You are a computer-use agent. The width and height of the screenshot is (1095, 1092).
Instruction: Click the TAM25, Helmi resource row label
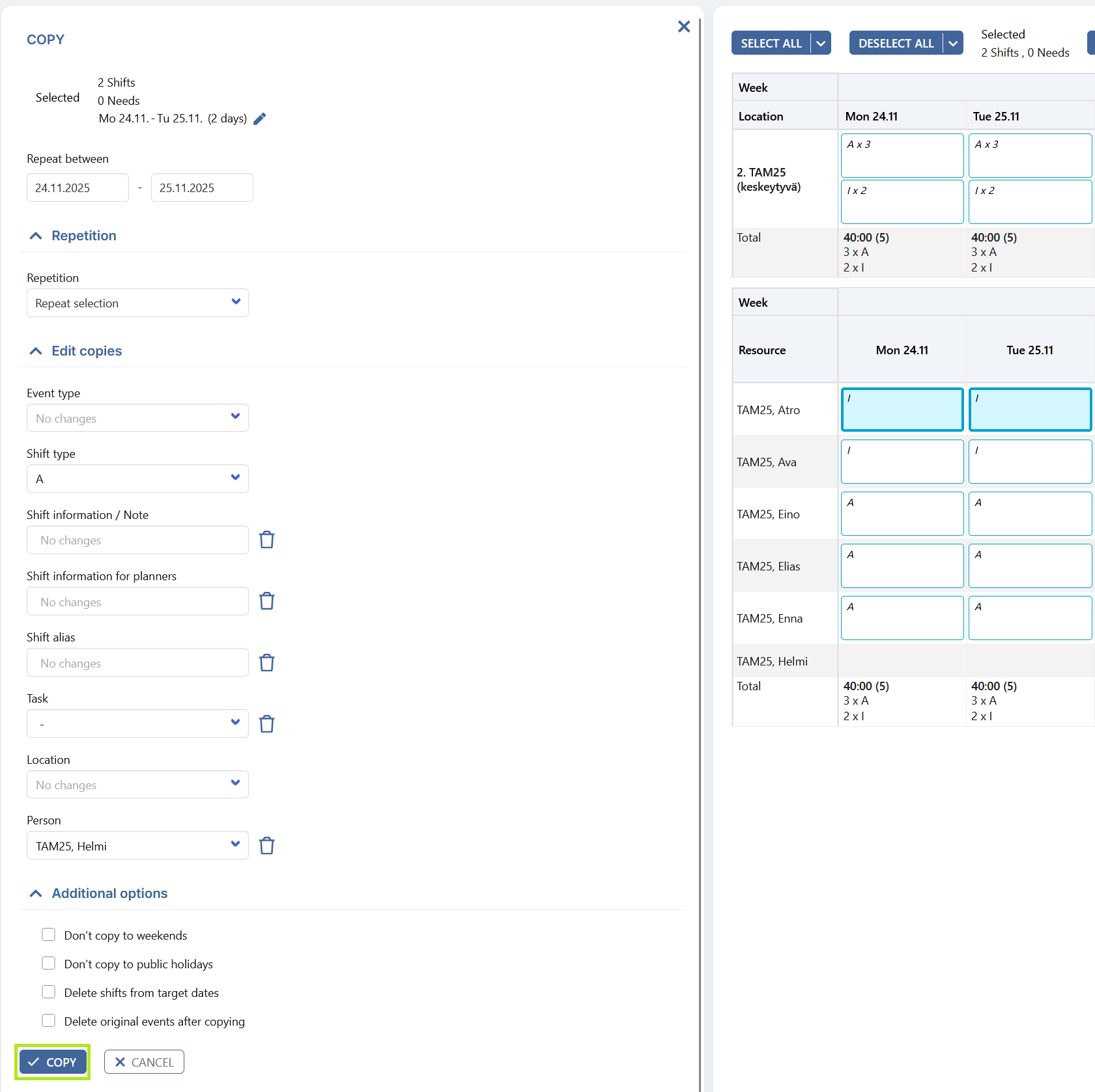tap(772, 661)
